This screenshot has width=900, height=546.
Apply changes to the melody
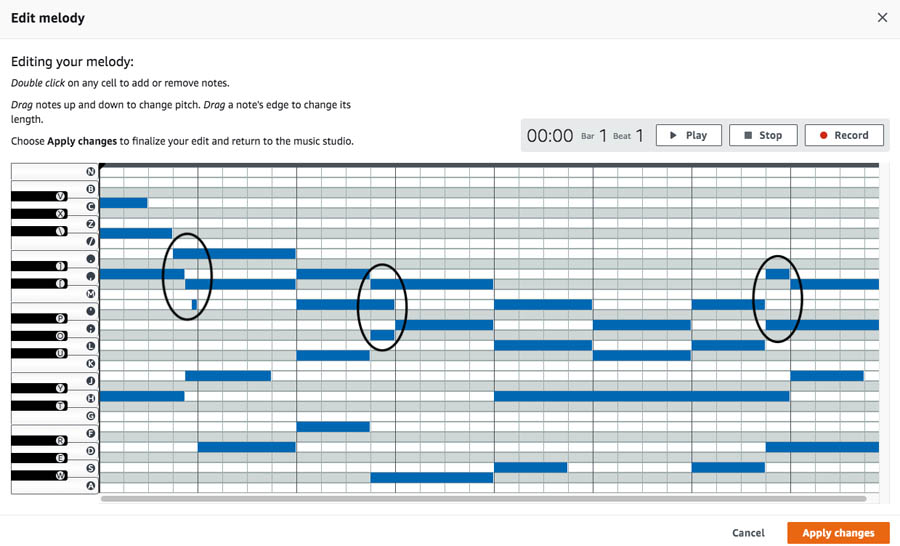(838, 533)
